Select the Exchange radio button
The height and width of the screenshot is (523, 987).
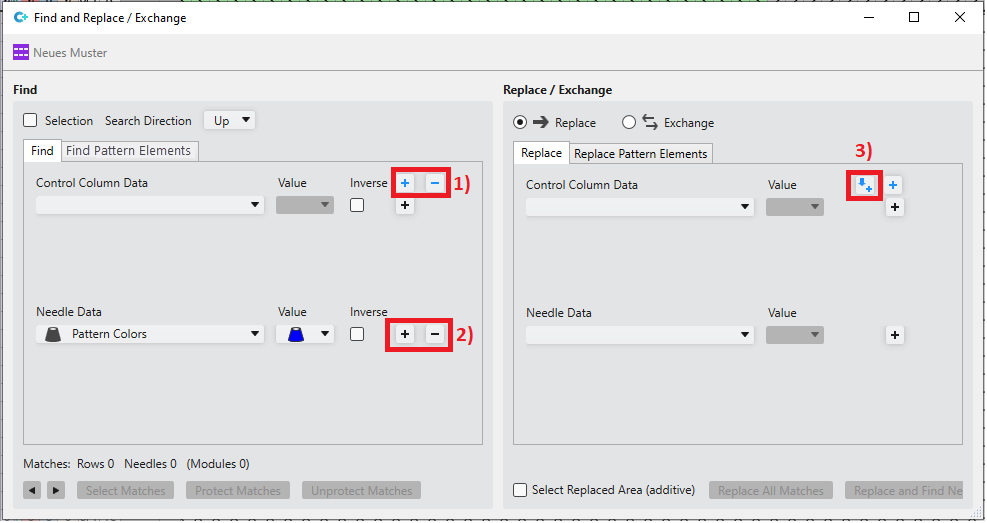pos(629,123)
